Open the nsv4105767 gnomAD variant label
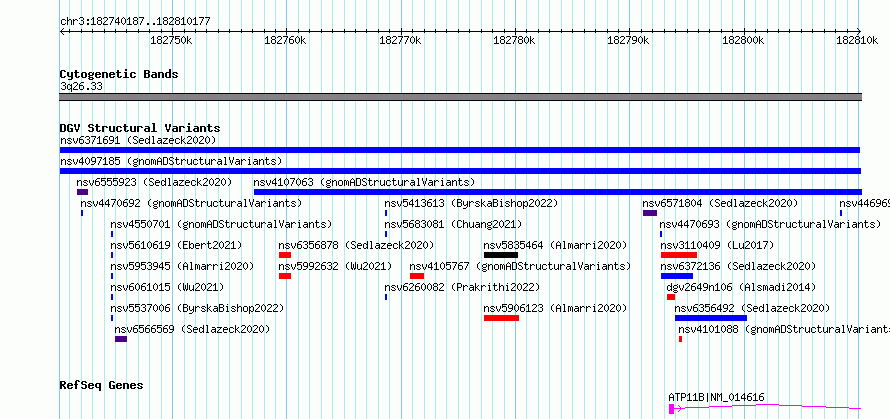The image size is (890, 419). (x=520, y=266)
